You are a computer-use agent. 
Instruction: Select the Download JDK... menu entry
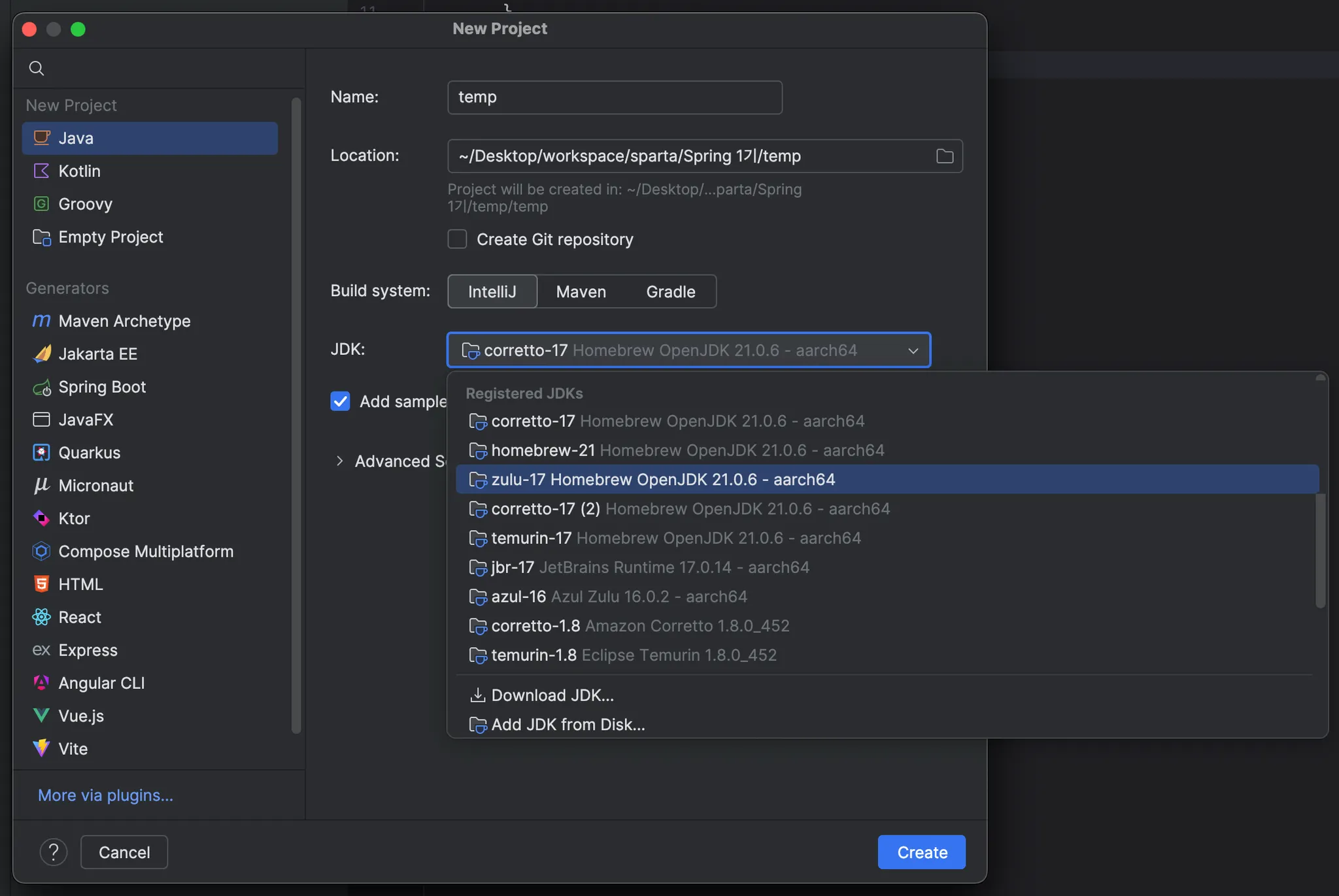tap(552, 695)
